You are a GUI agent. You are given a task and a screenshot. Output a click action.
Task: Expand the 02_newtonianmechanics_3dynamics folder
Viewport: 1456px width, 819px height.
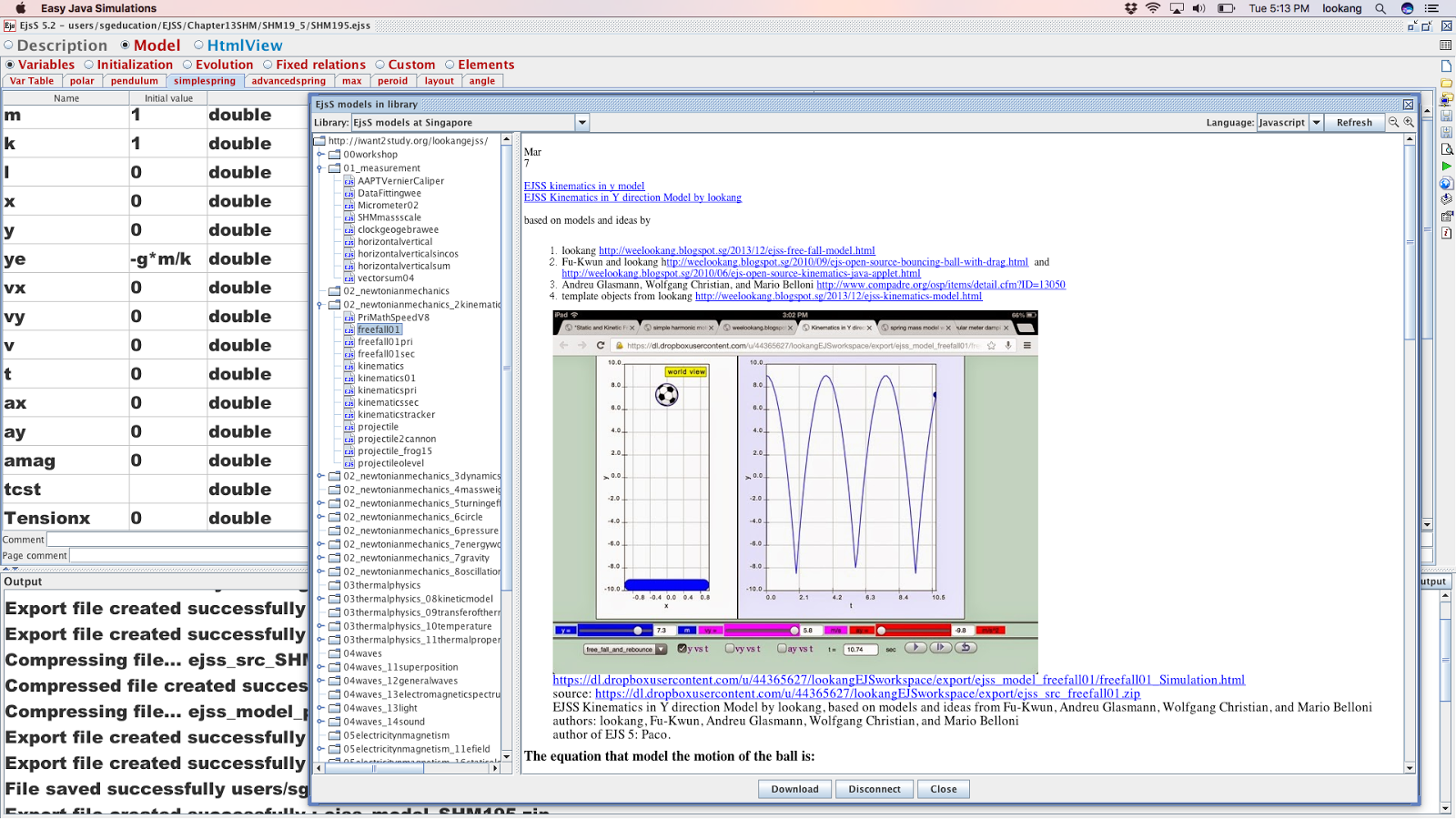(320, 476)
